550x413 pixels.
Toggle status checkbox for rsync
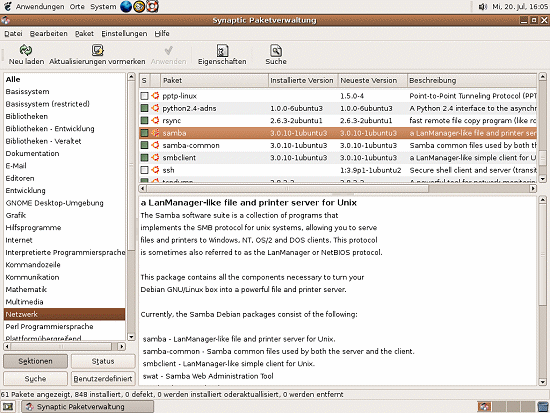144,120
